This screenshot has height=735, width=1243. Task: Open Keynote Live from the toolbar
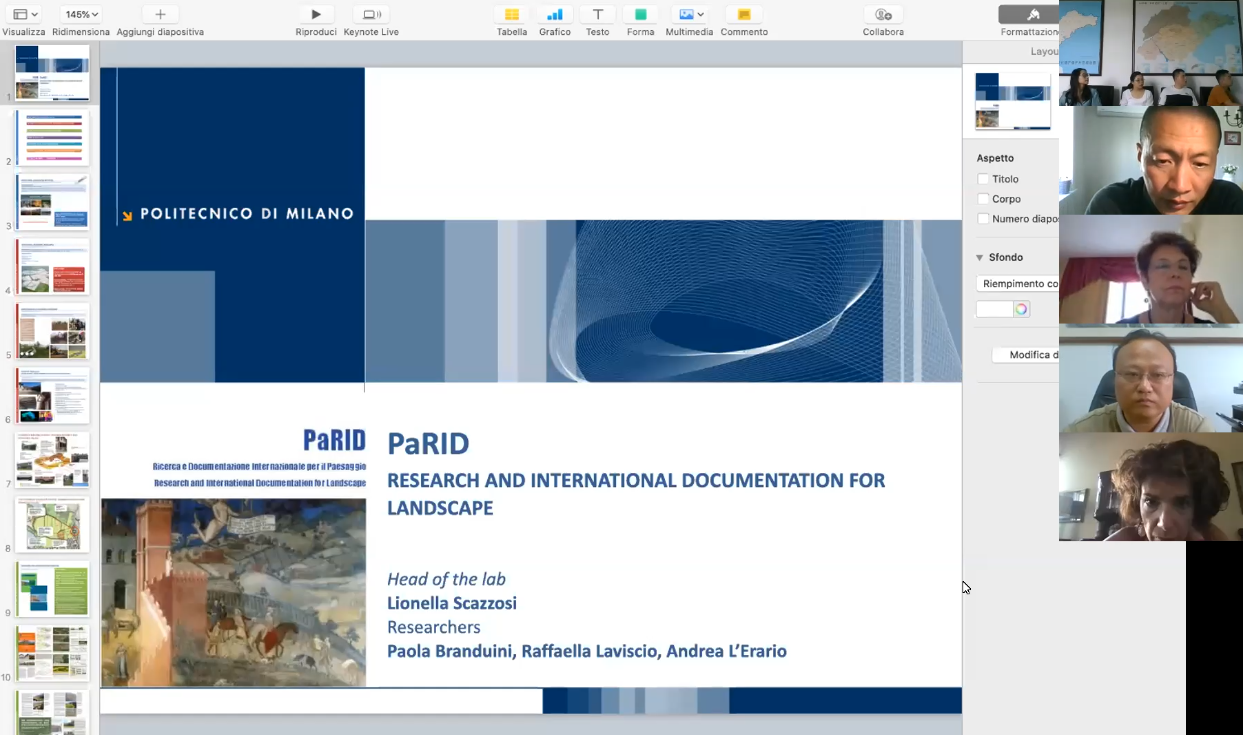coord(371,15)
